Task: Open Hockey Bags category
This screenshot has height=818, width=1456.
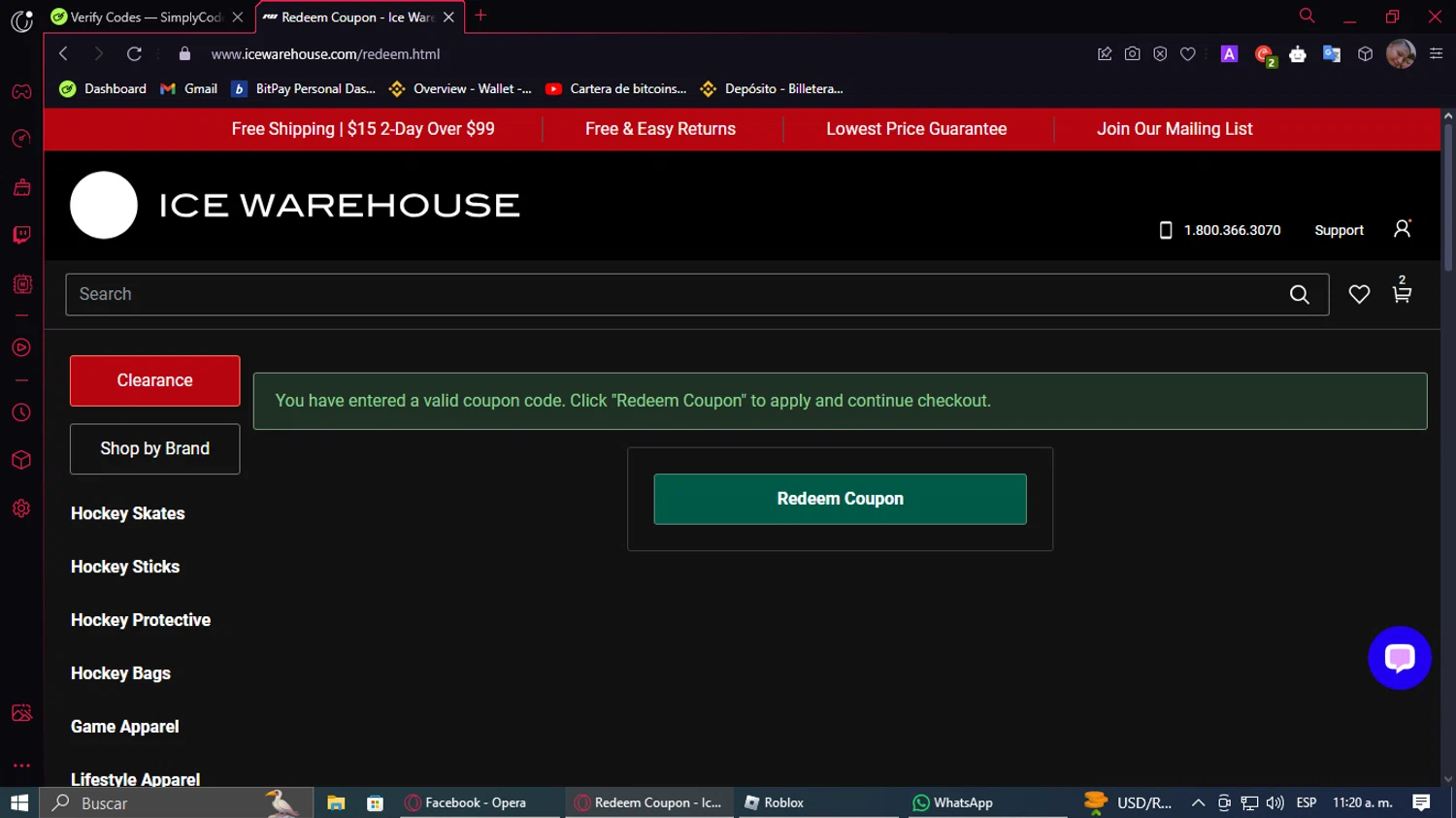Action: 120,673
